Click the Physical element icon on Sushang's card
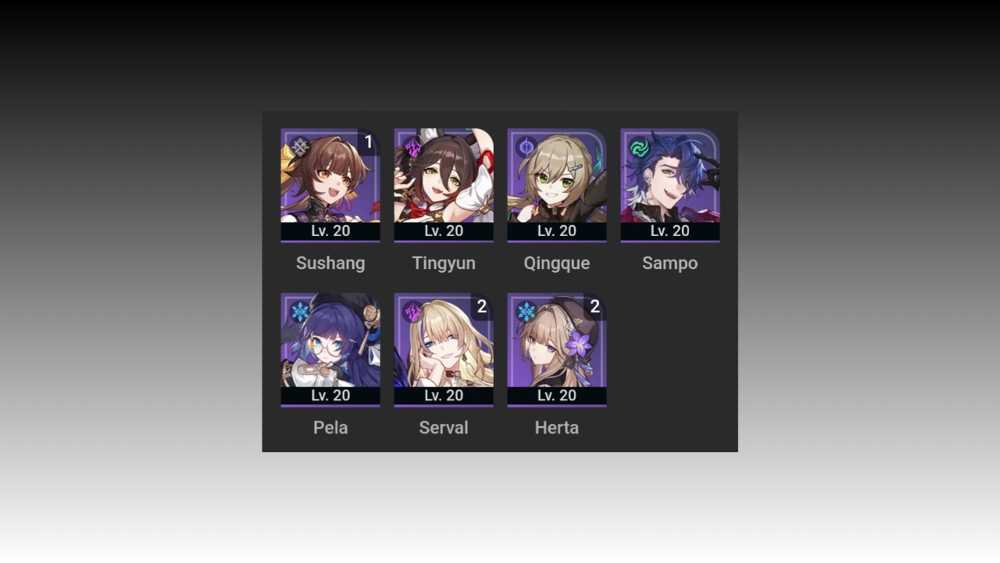 click(x=300, y=148)
